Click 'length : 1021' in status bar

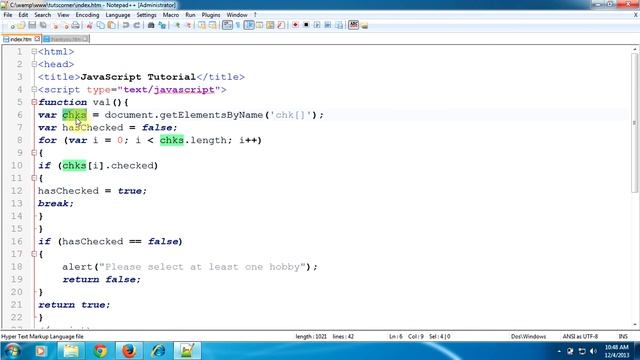click(311, 337)
